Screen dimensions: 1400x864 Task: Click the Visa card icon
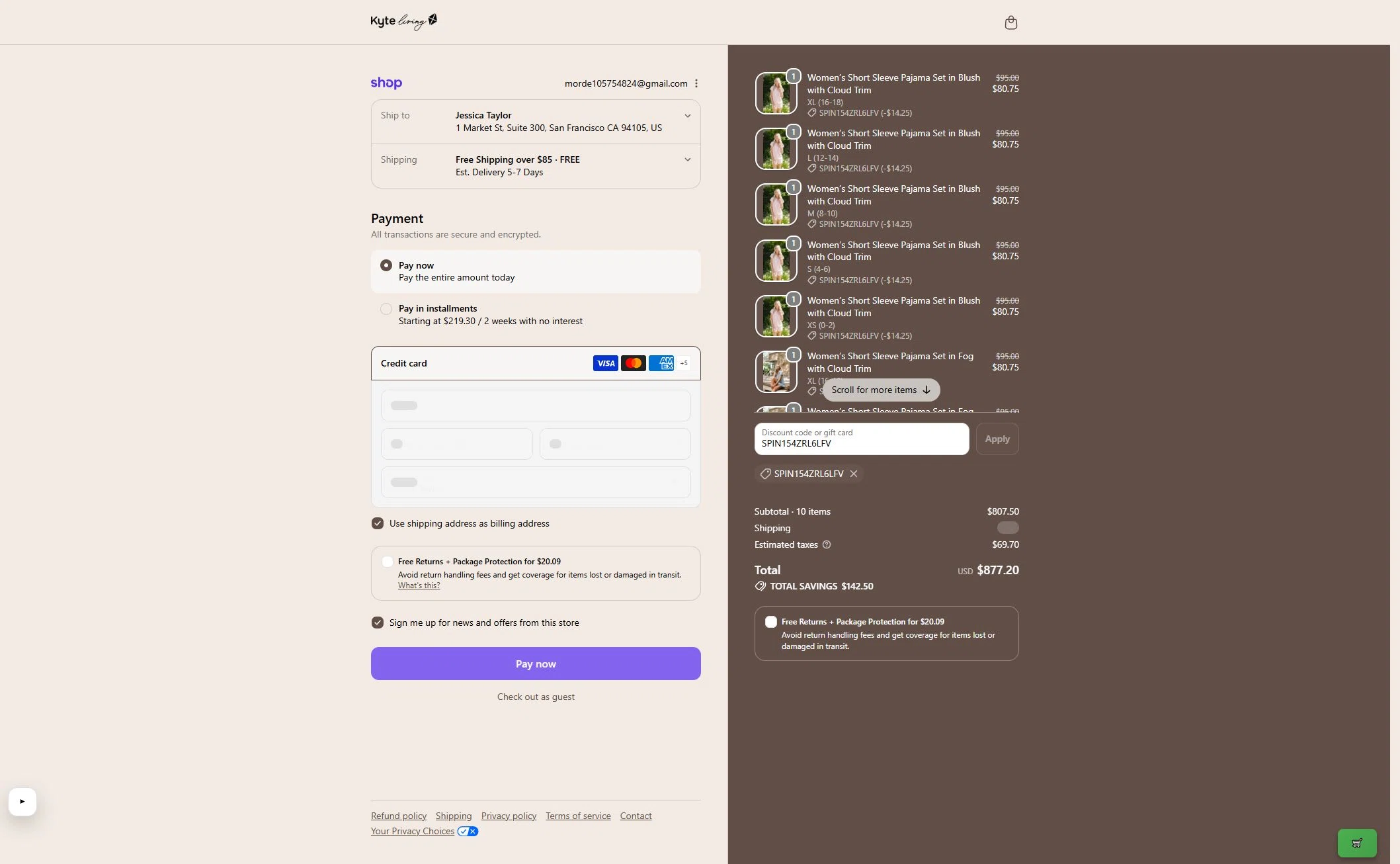pos(605,363)
